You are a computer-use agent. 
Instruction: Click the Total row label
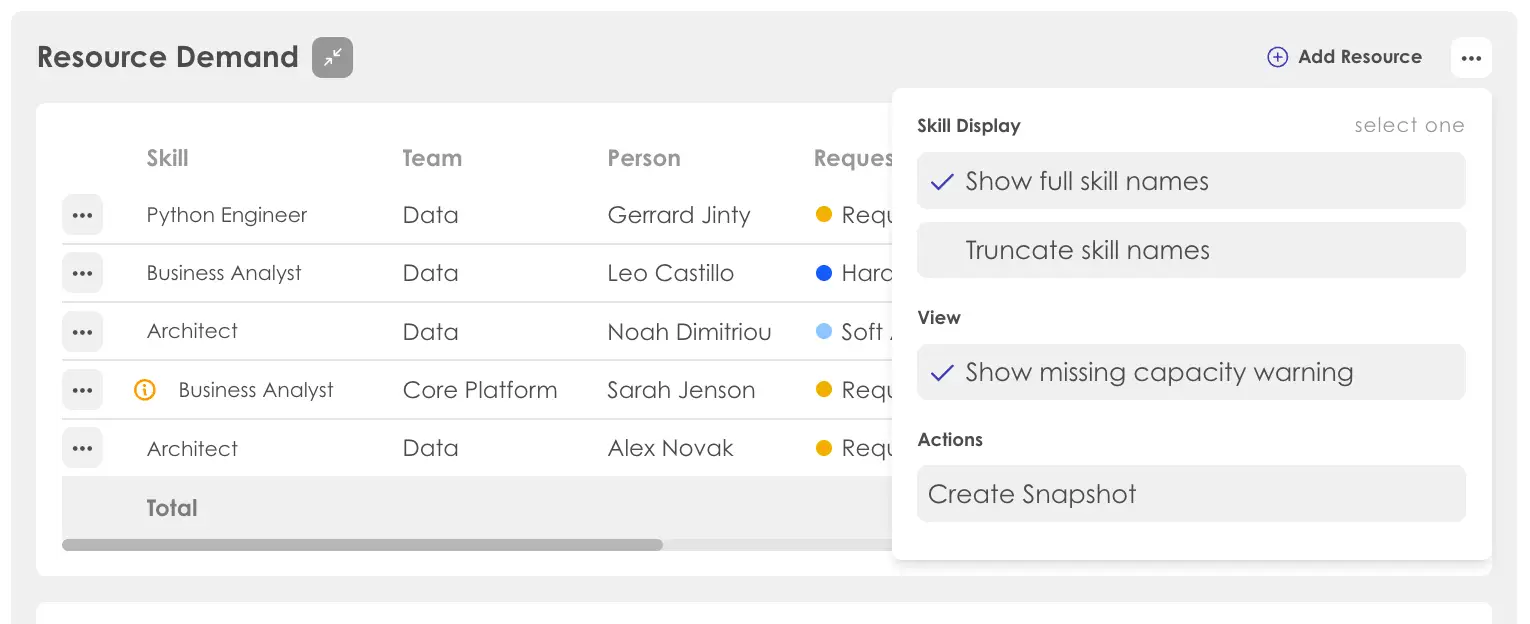[172, 508]
